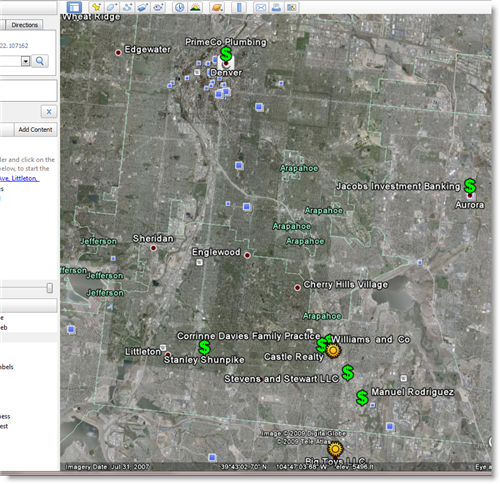The image size is (500, 484).
Task: Focus the coordinates search field
Action: tap(10, 61)
